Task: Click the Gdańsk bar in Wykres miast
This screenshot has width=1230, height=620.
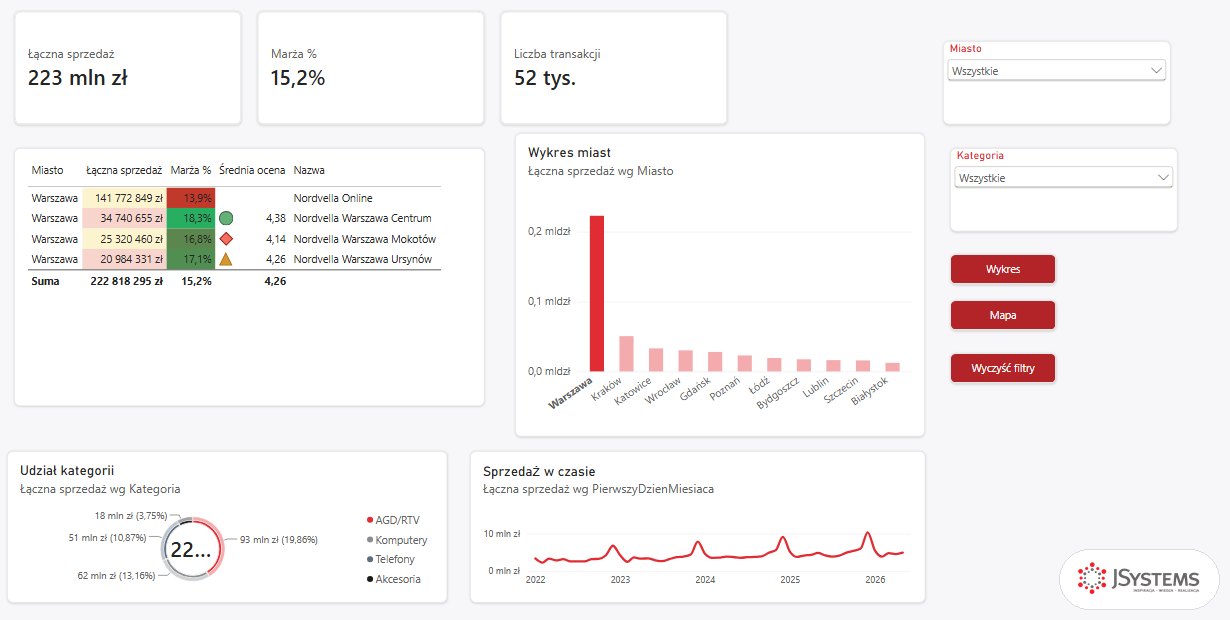Action: (x=715, y=362)
